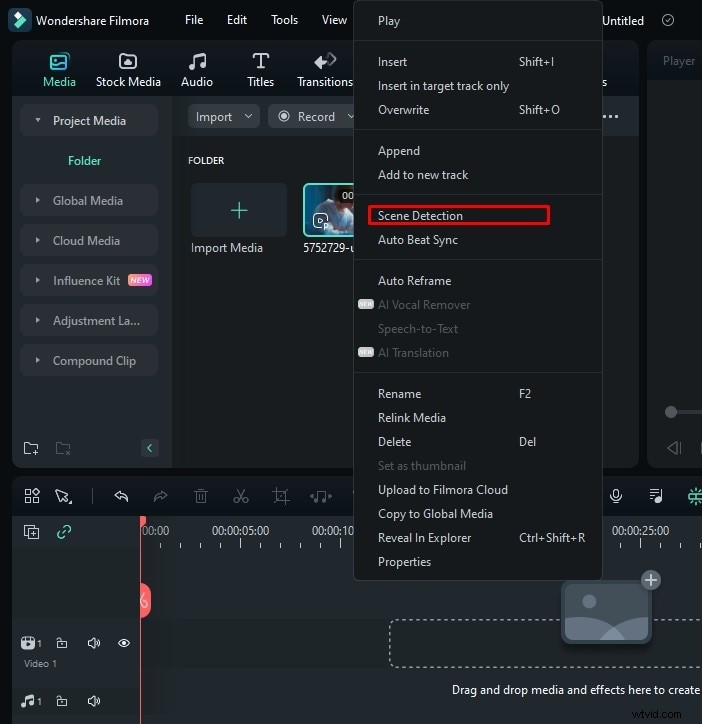This screenshot has height=724, width=702.
Task: Expand the Adjustment Layer section
Action: click(38, 320)
